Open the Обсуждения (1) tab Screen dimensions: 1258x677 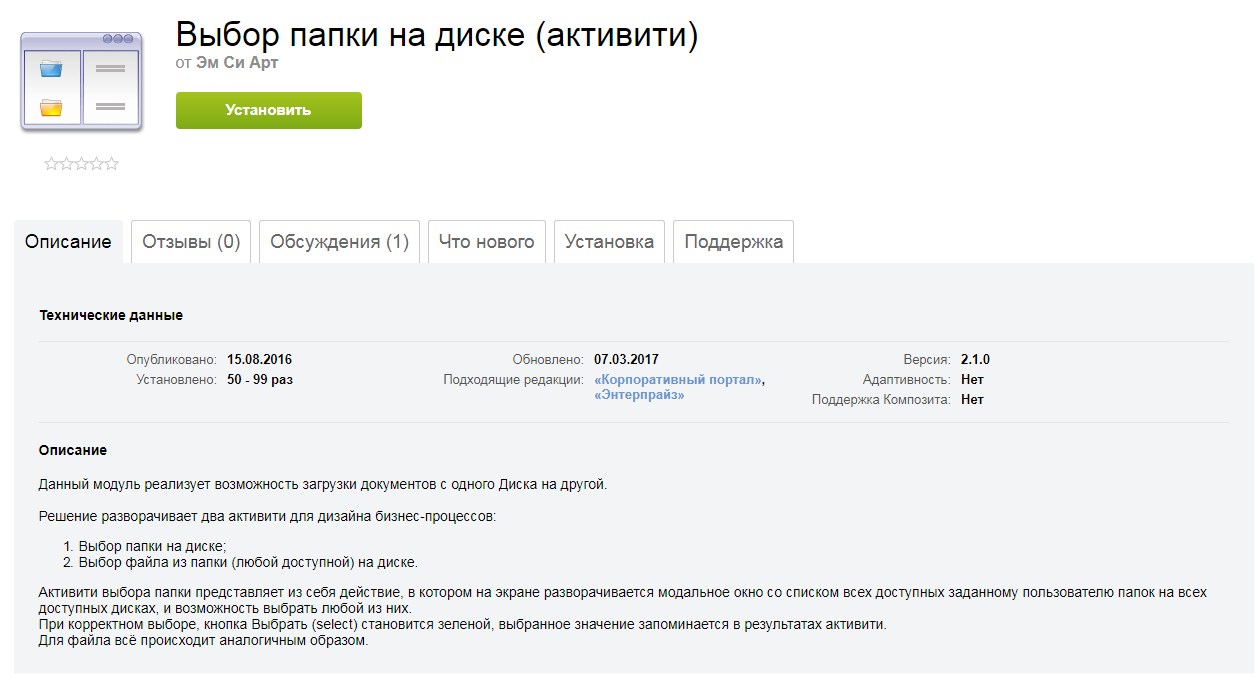click(x=339, y=241)
